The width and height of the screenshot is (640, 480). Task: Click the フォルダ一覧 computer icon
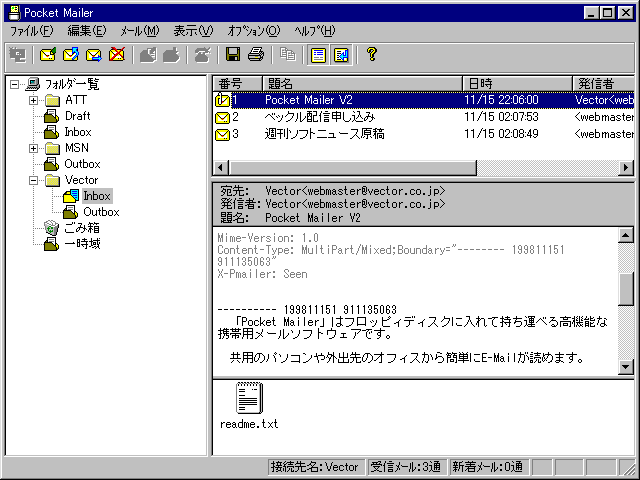tap(33, 84)
